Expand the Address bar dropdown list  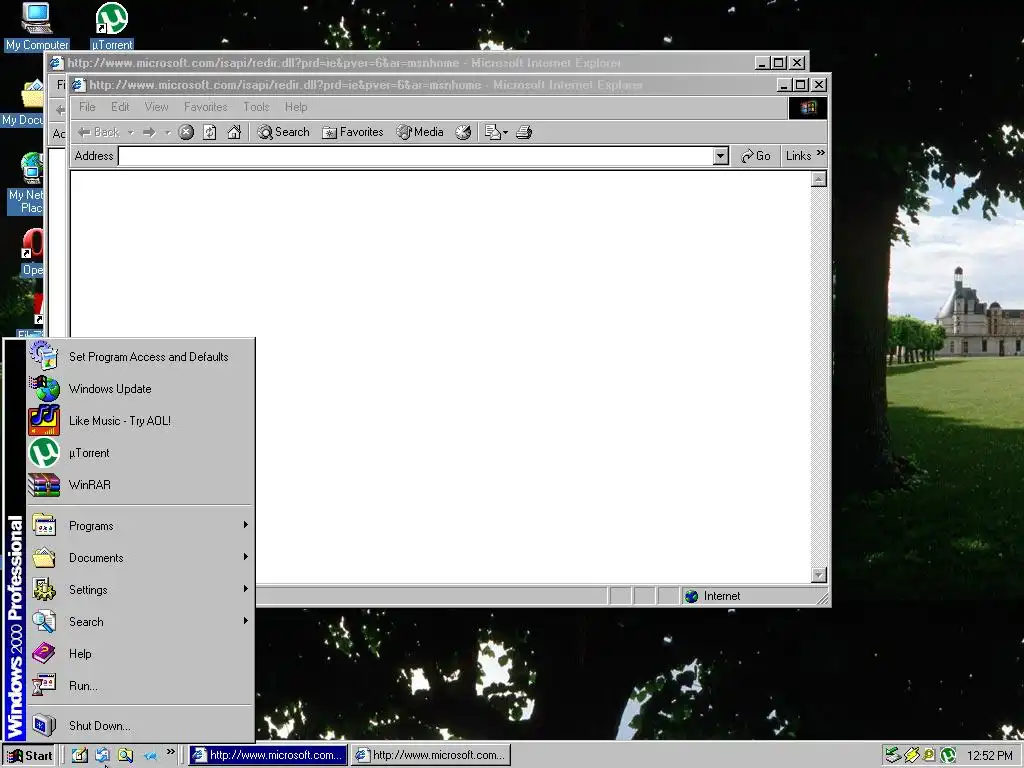(x=721, y=156)
